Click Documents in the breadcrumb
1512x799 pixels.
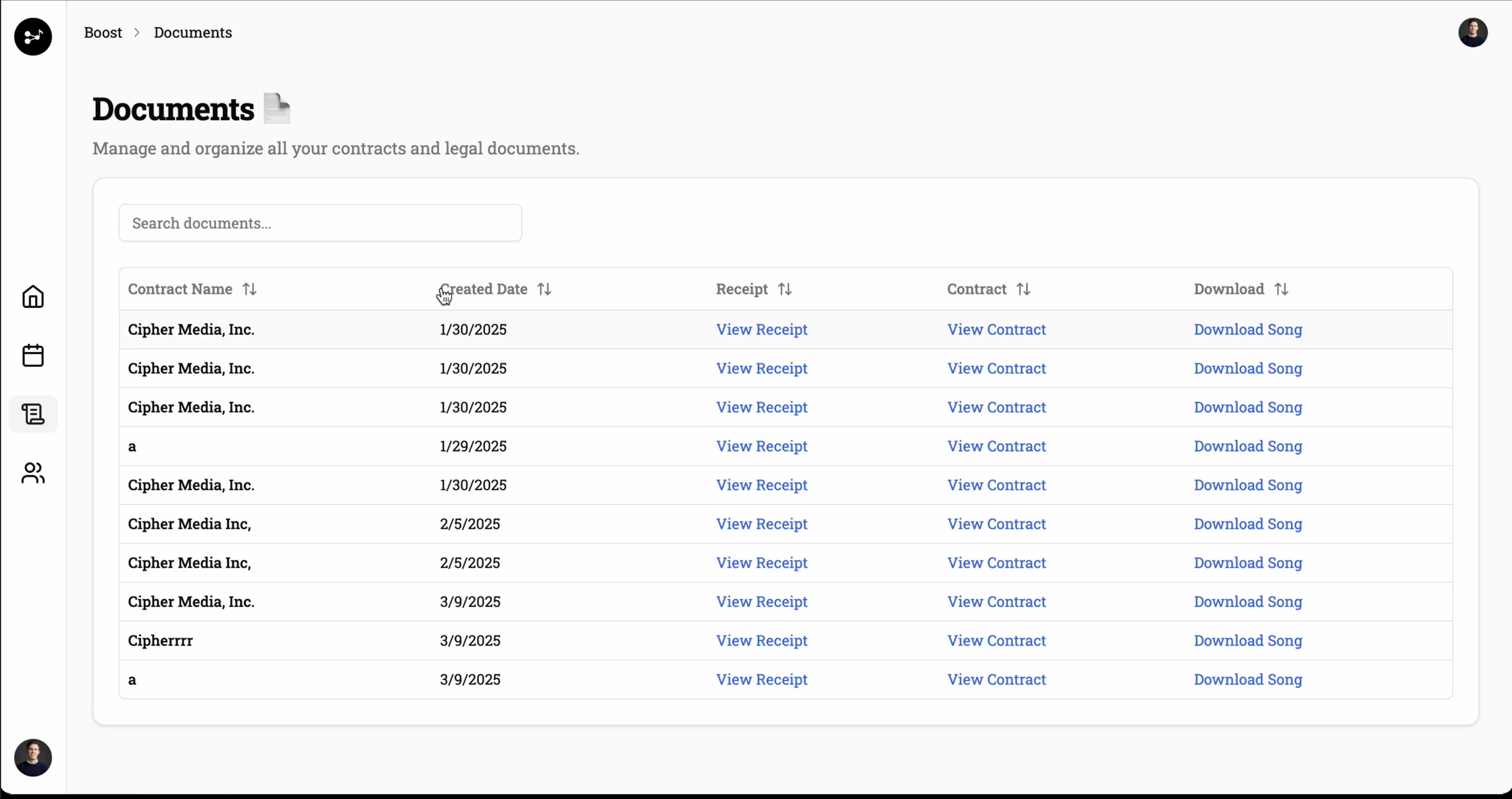tap(193, 32)
